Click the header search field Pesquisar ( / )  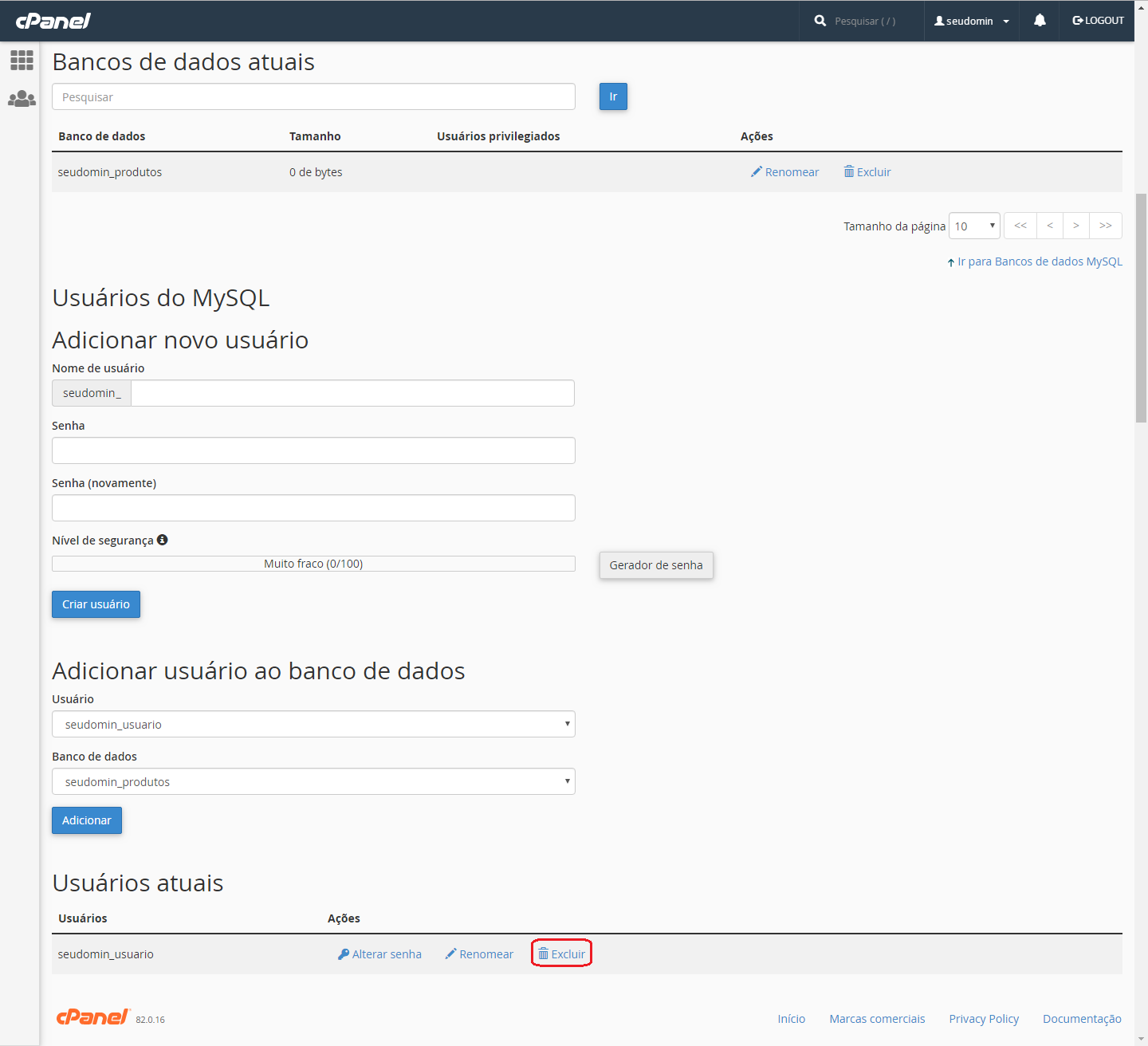pyautogui.click(x=865, y=22)
